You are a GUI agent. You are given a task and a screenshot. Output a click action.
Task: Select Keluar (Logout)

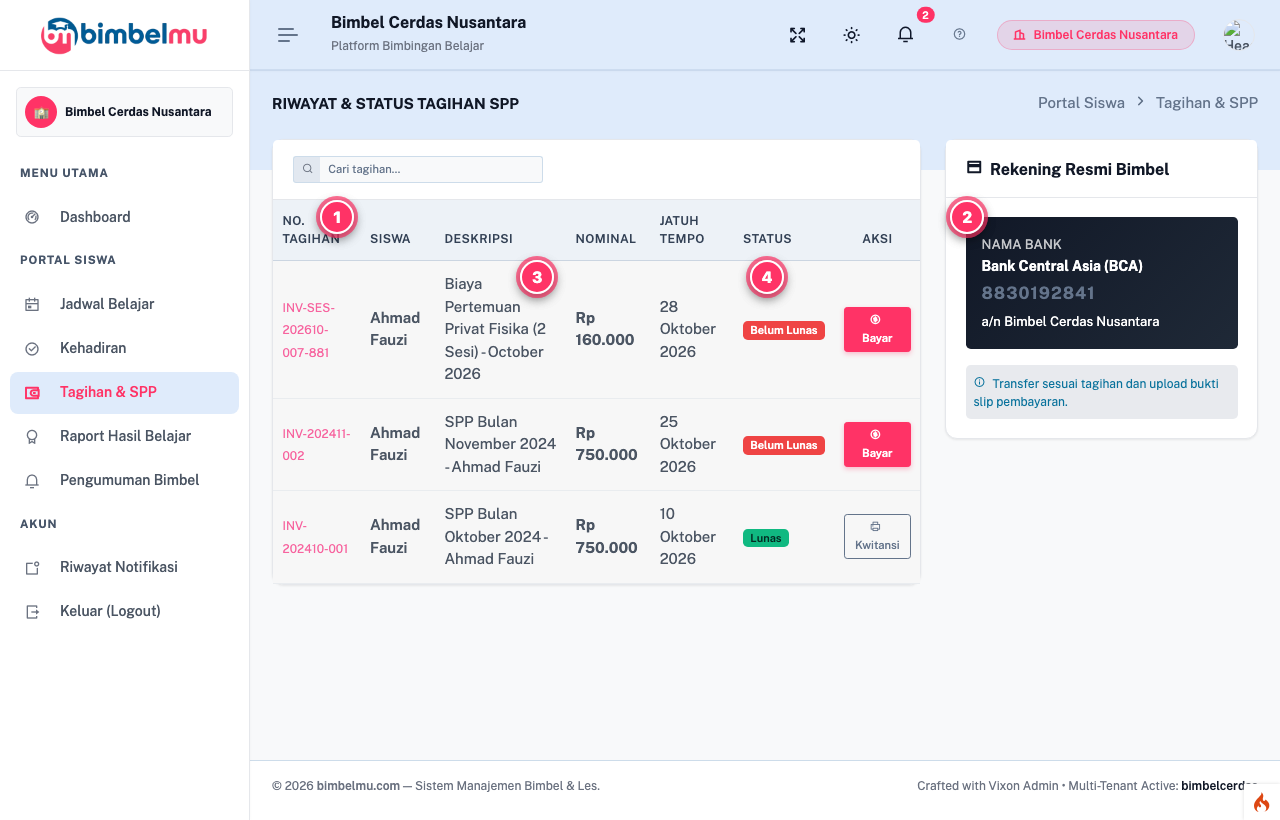[x=124, y=611]
